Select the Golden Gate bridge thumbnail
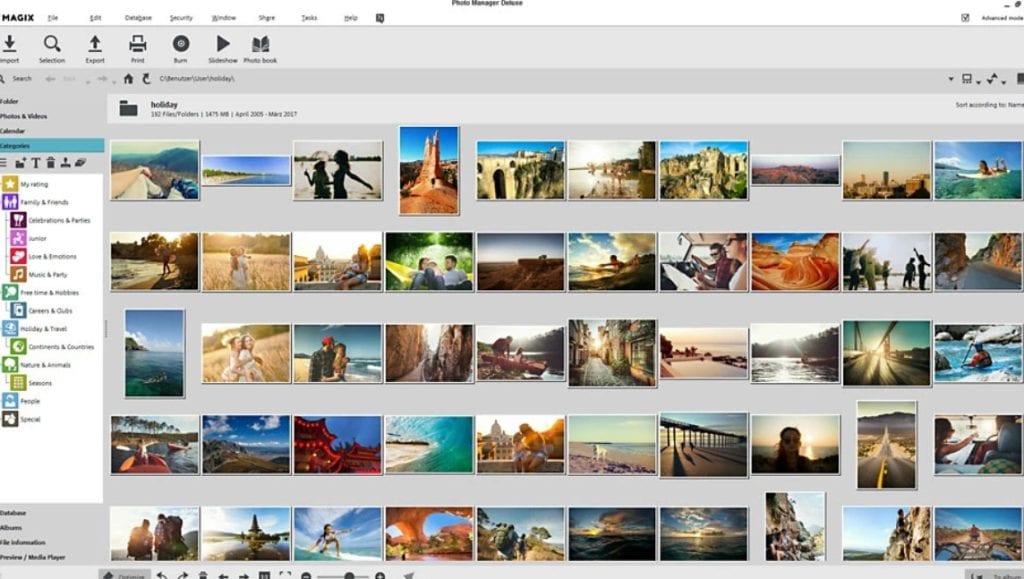 pyautogui.click(x=887, y=353)
